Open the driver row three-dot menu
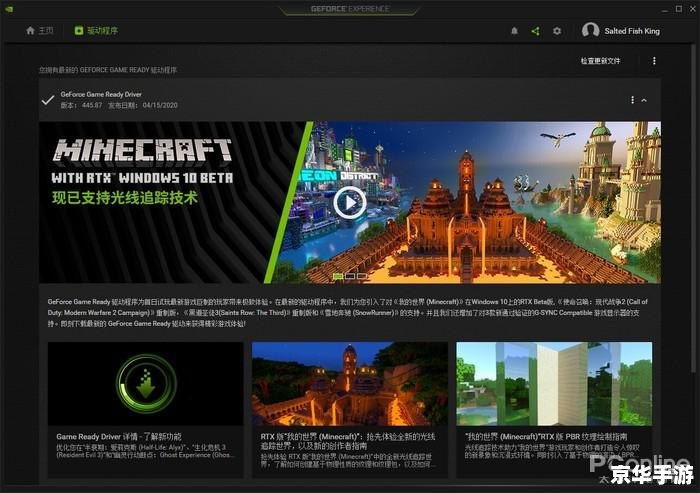The image size is (700, 493). point(632,100)
